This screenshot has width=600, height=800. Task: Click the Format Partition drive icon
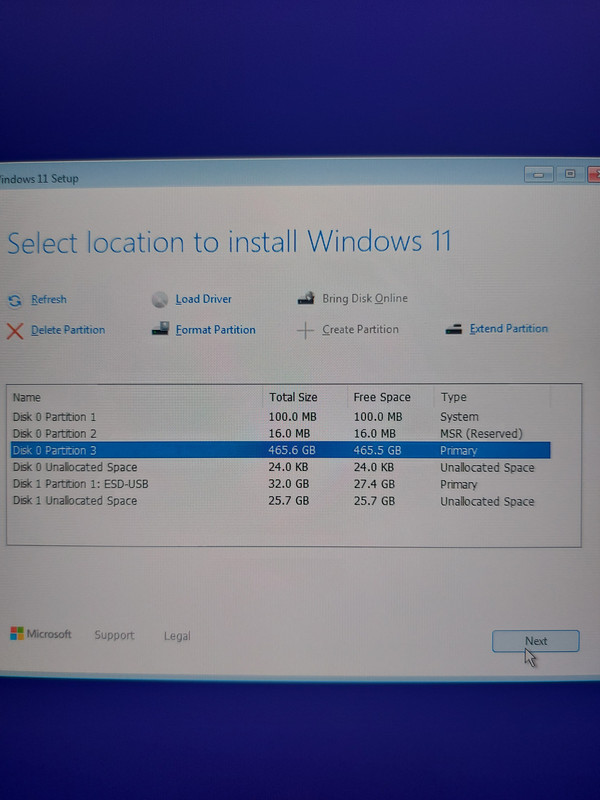tap(160, 329)
